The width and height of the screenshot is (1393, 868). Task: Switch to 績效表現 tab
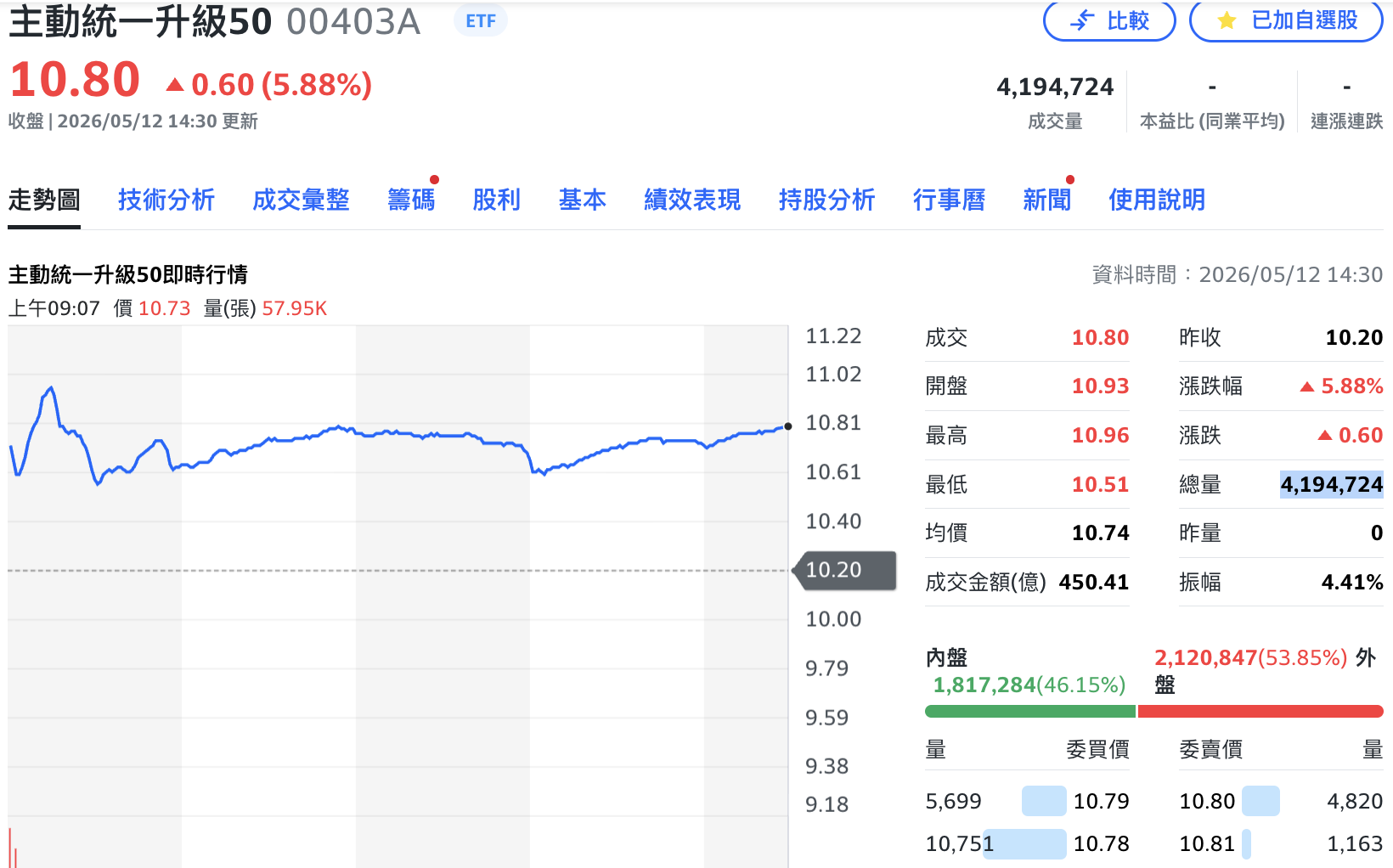pyautogui.click(x=692, y=200)
